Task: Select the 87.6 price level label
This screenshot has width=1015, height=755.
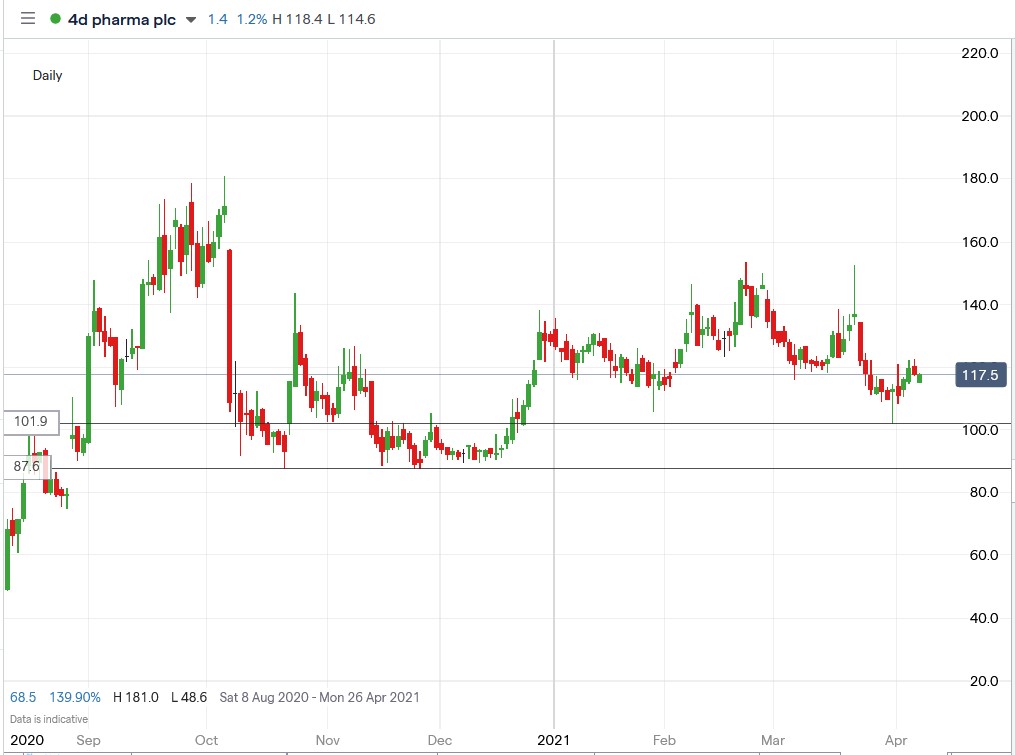Action: [x=27, y=465]
